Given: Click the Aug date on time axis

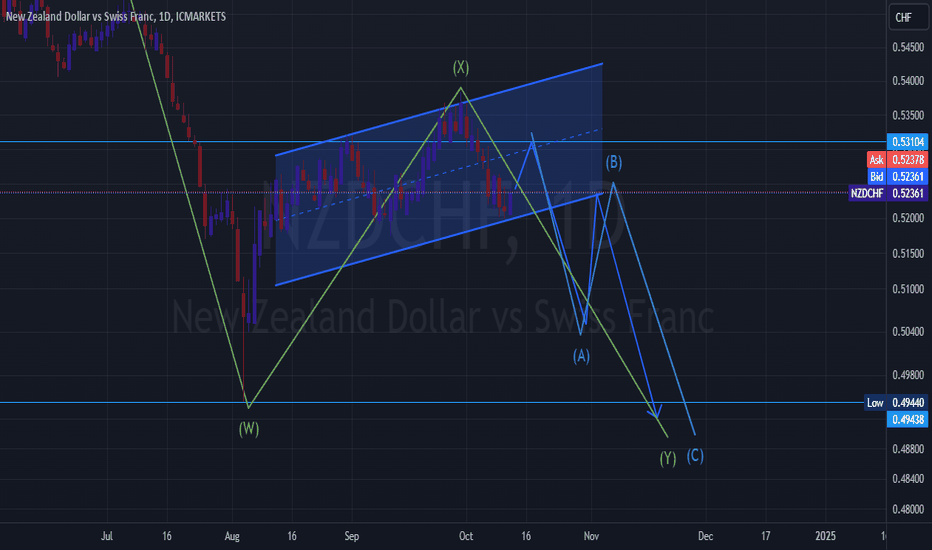Looking at the screenshot, I should tap(232, 536).
